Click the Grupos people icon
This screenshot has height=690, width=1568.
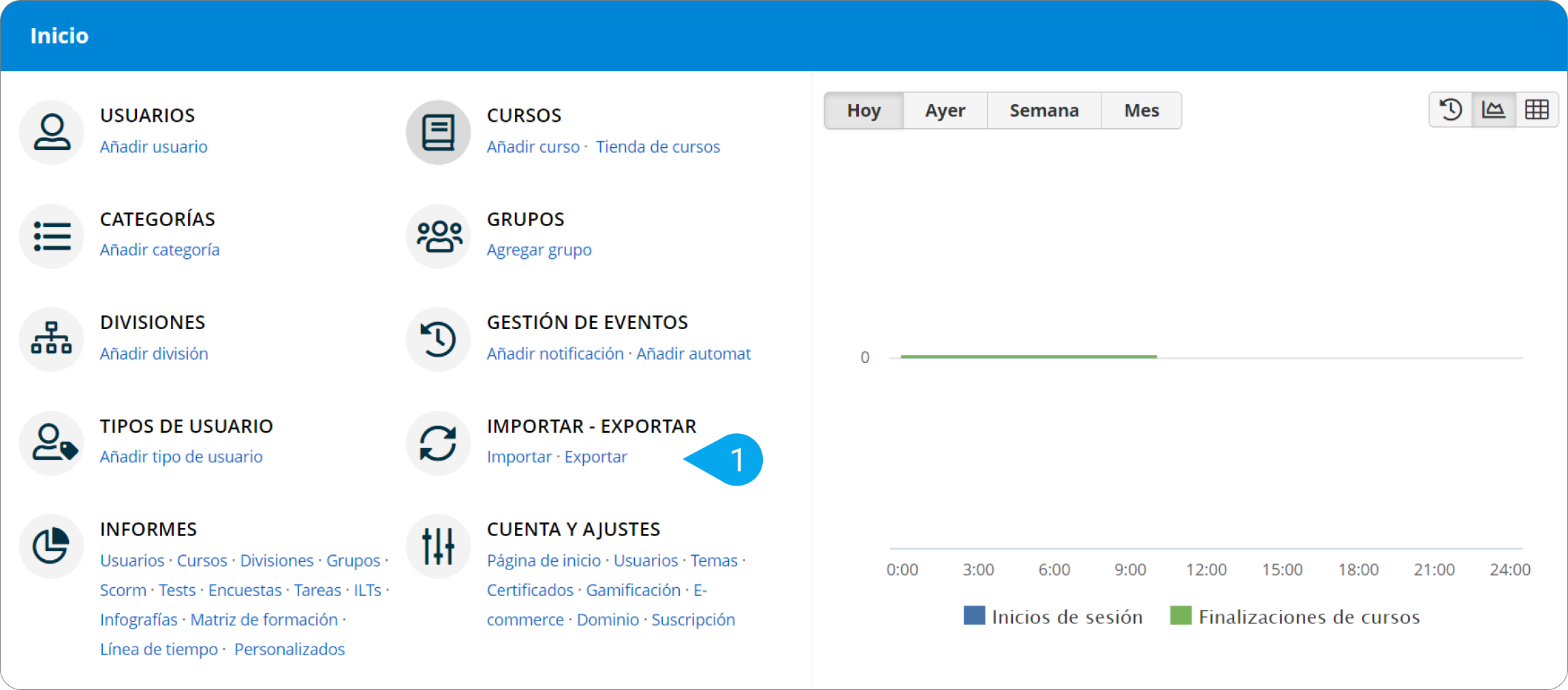tap(438, 236)
